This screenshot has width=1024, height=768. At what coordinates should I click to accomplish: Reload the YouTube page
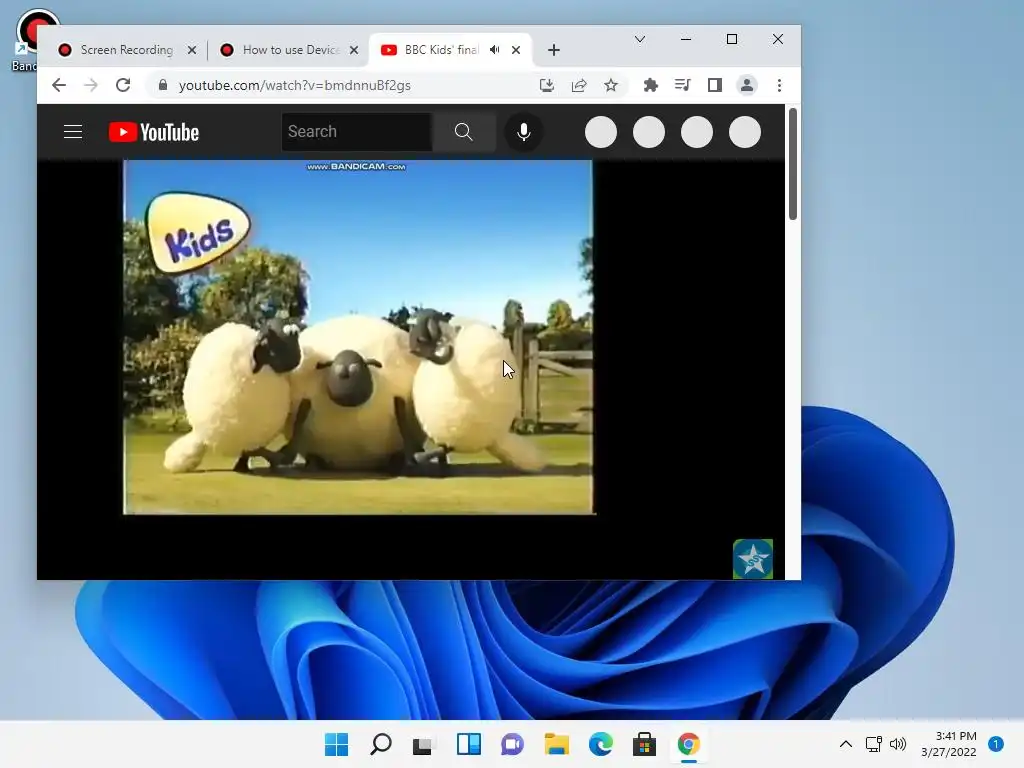[x=123, y=85]
